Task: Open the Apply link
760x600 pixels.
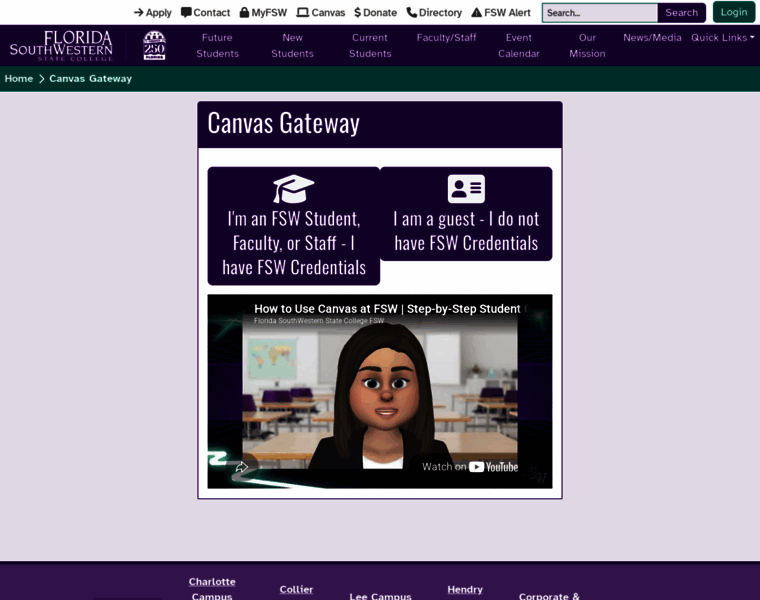Action: (153, 13)
